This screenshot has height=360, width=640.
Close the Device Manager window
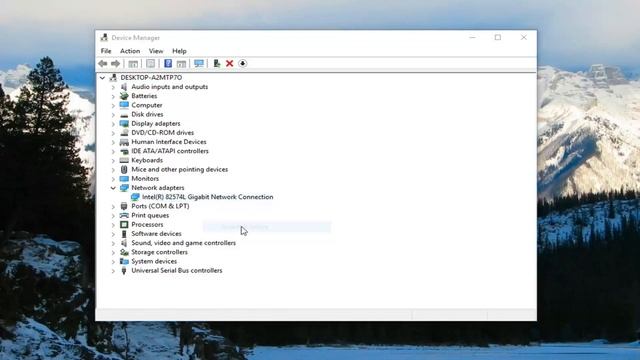click(524, 38)
